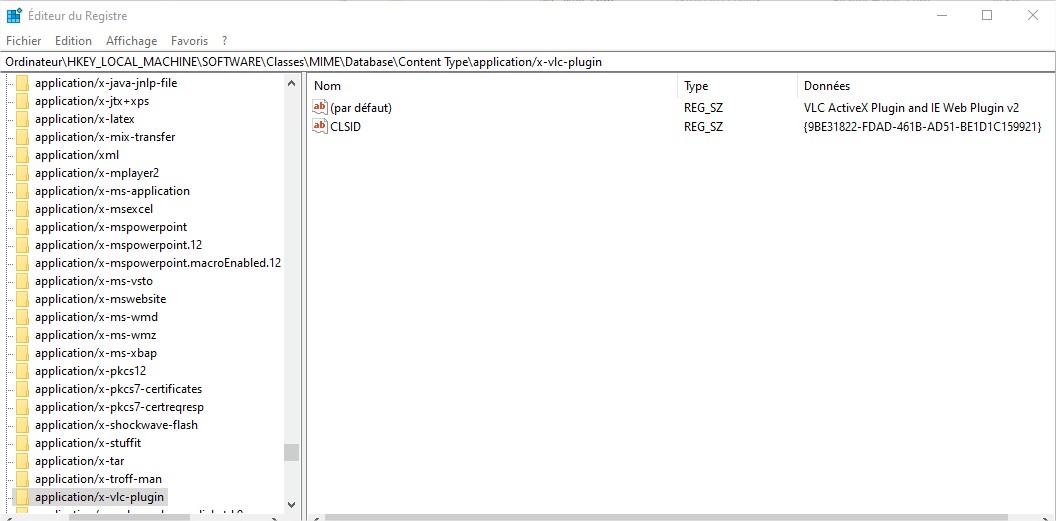1056x521 pixels.
Task: Select the application/x-shockwave-flash key label
Action: coord(117,425)
